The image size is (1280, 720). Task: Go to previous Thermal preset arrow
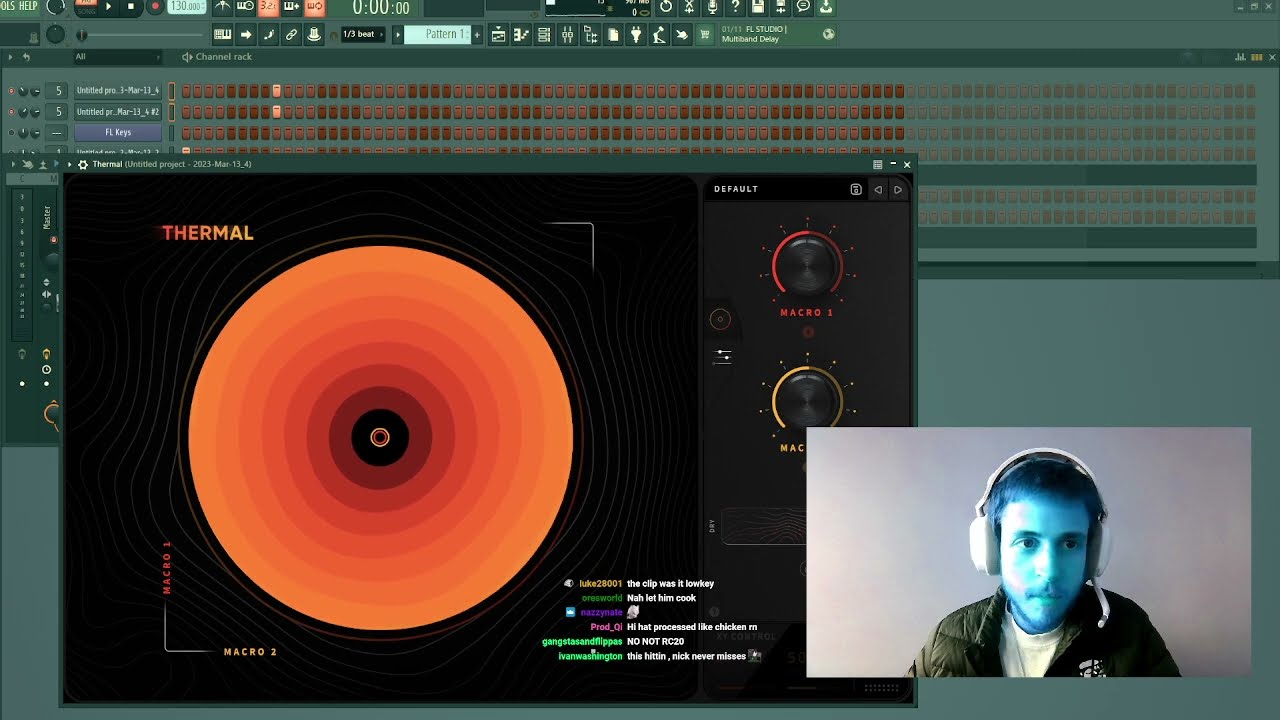878,189
